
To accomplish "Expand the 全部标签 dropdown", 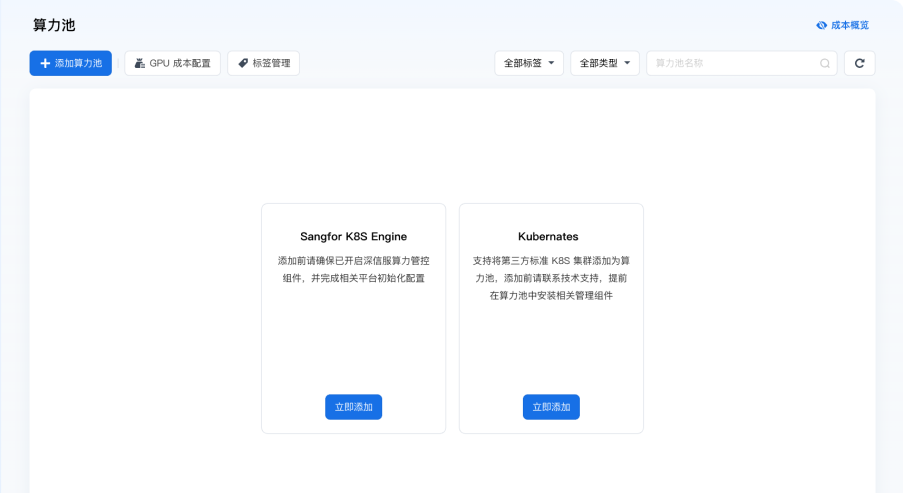I will 529,63.
